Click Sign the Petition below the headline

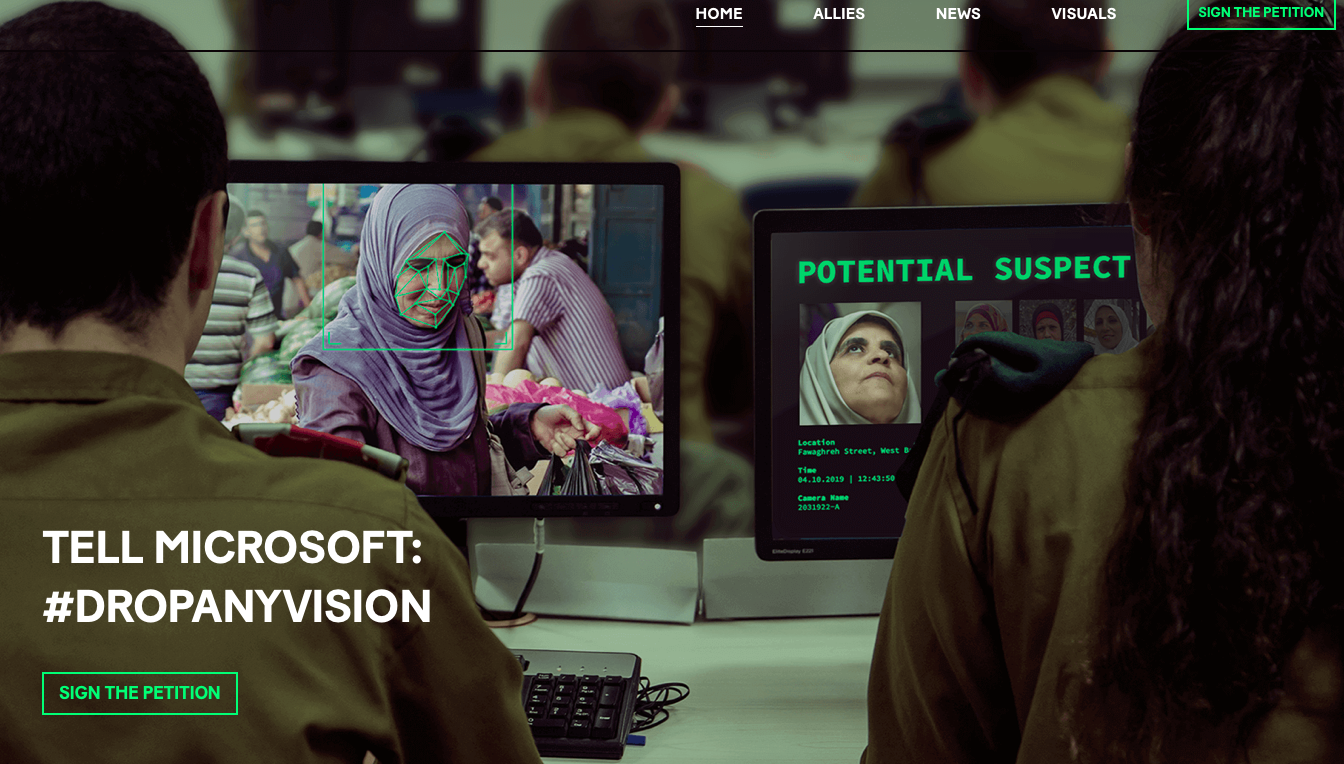click(140, 693)
